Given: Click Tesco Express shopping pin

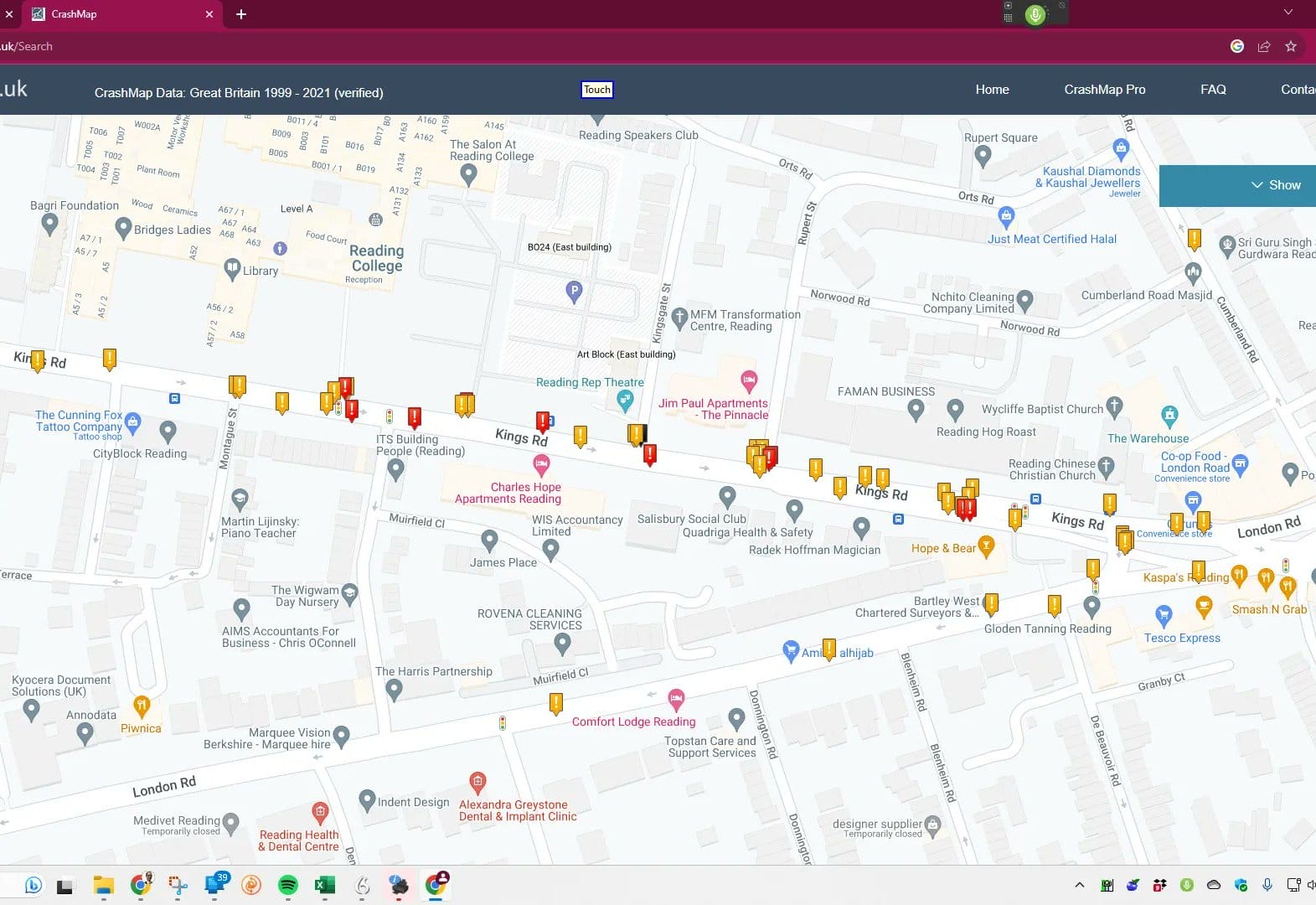Looking at the screenshot, I should pos(1163,616).
